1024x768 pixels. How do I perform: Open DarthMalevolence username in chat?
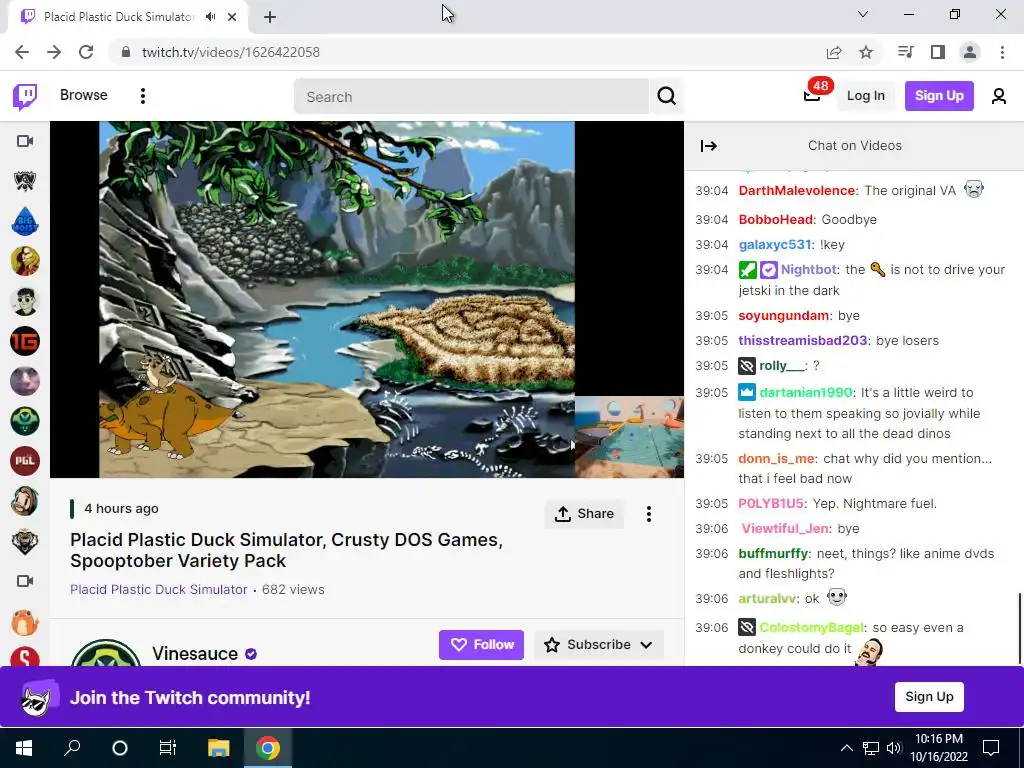(797, 191)
